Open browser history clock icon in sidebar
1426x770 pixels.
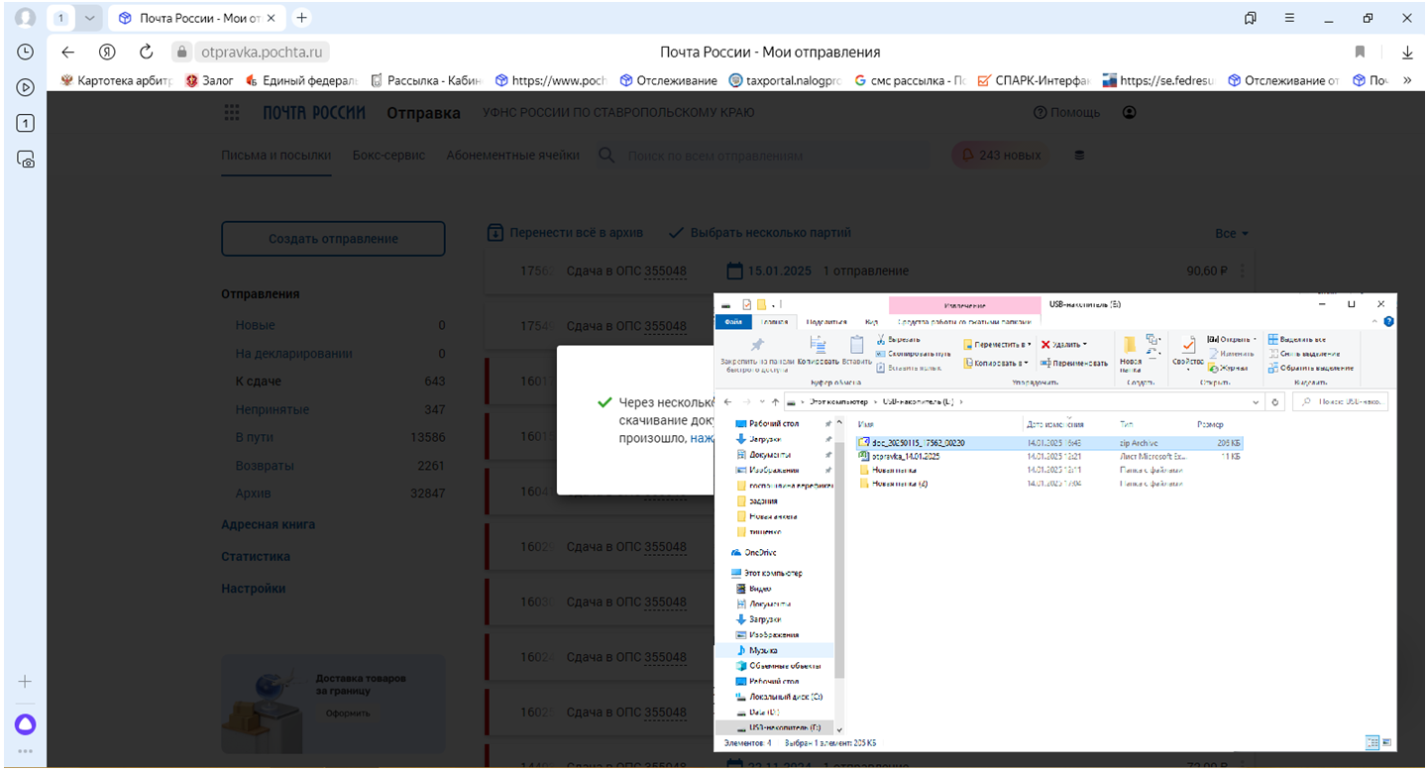[x=26, y=52]
